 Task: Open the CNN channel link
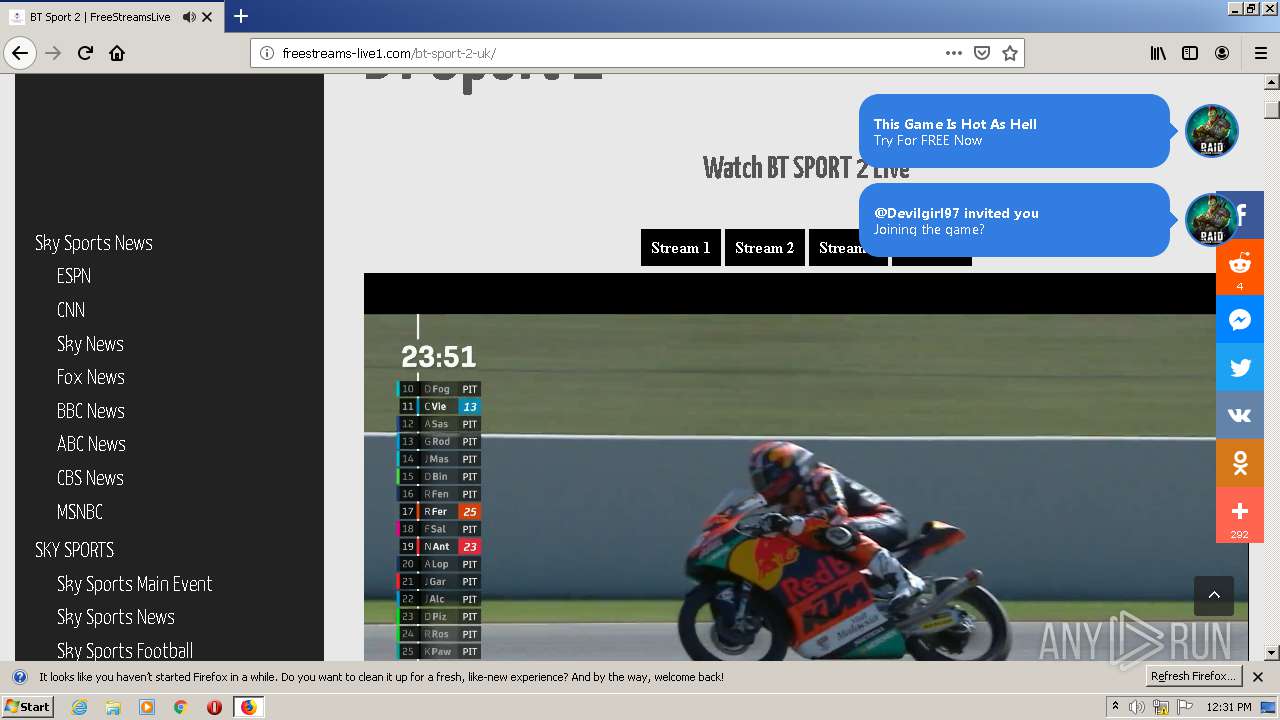point(71,310)
